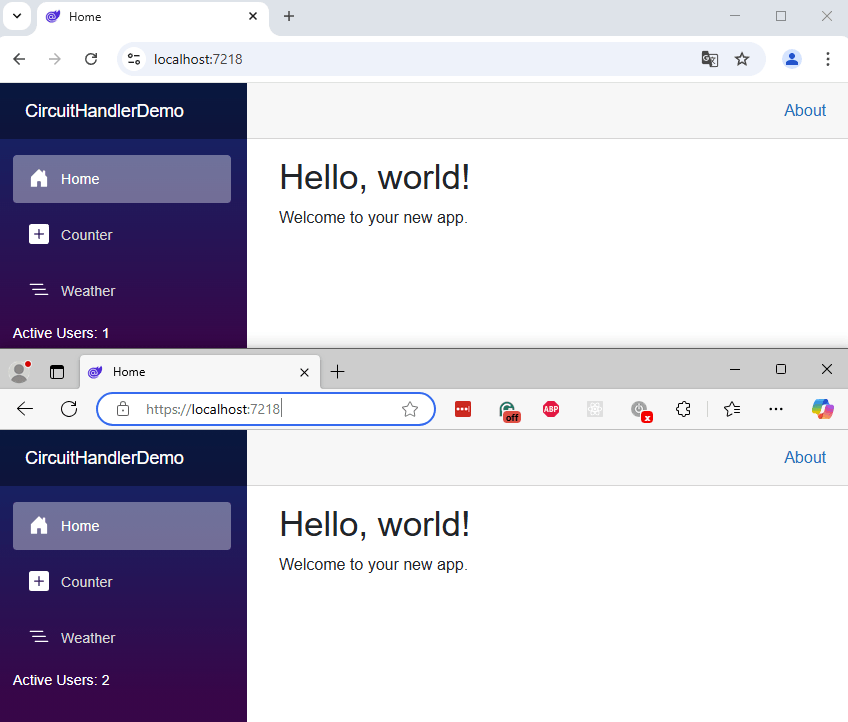Open Weather nav item in Edge page
This screenshot has height=722, width=848.
[x=122, y=638]
